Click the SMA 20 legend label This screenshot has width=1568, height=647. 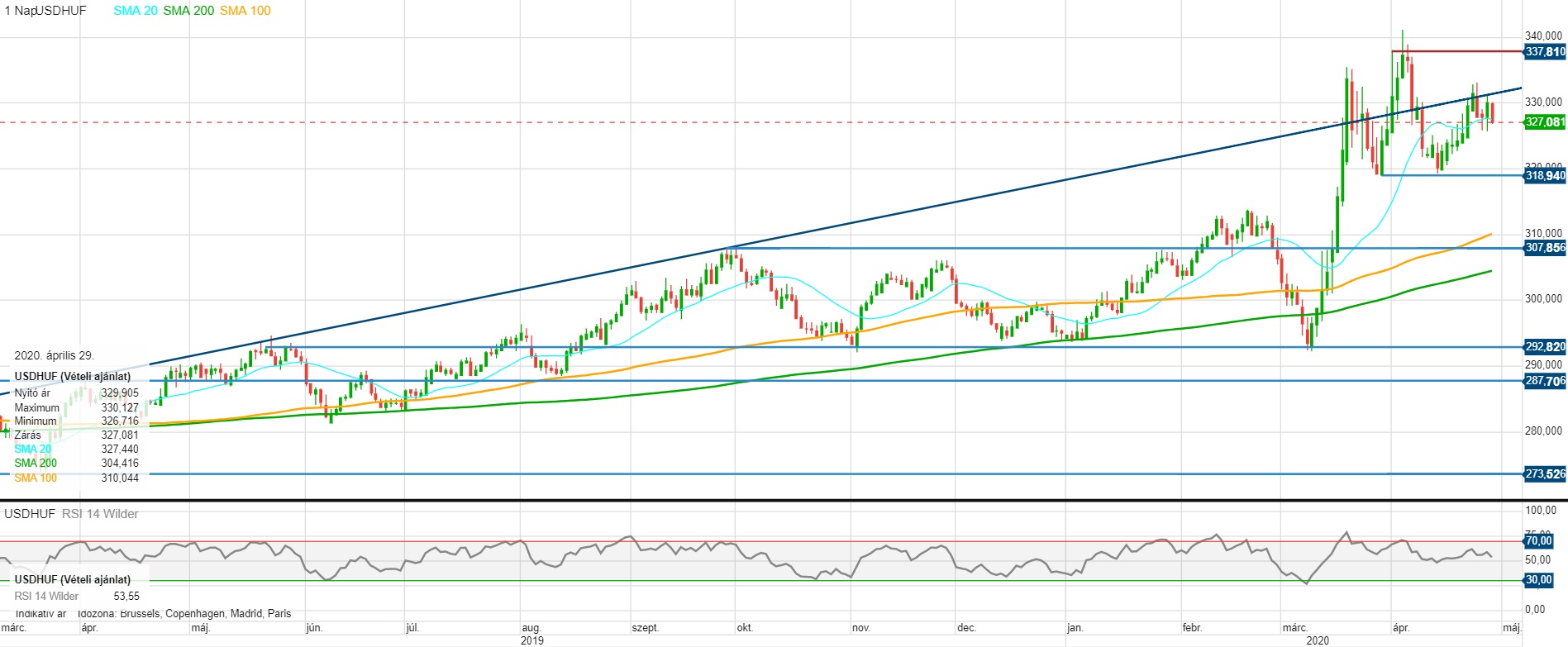point(136,11)
